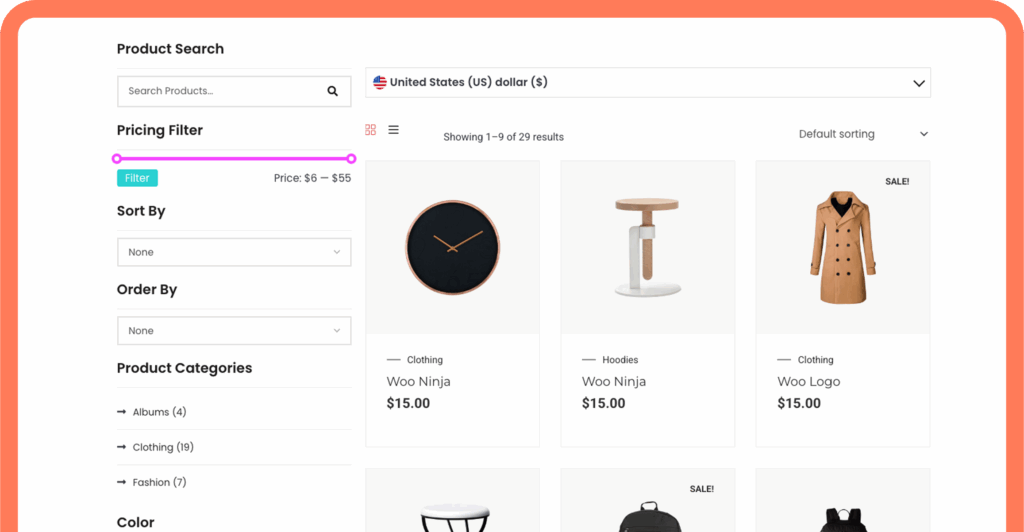Image resolution: width=1024 pixels, height=532 pixels.
Task: Click the Search Products input field
Action: (220, 91)
